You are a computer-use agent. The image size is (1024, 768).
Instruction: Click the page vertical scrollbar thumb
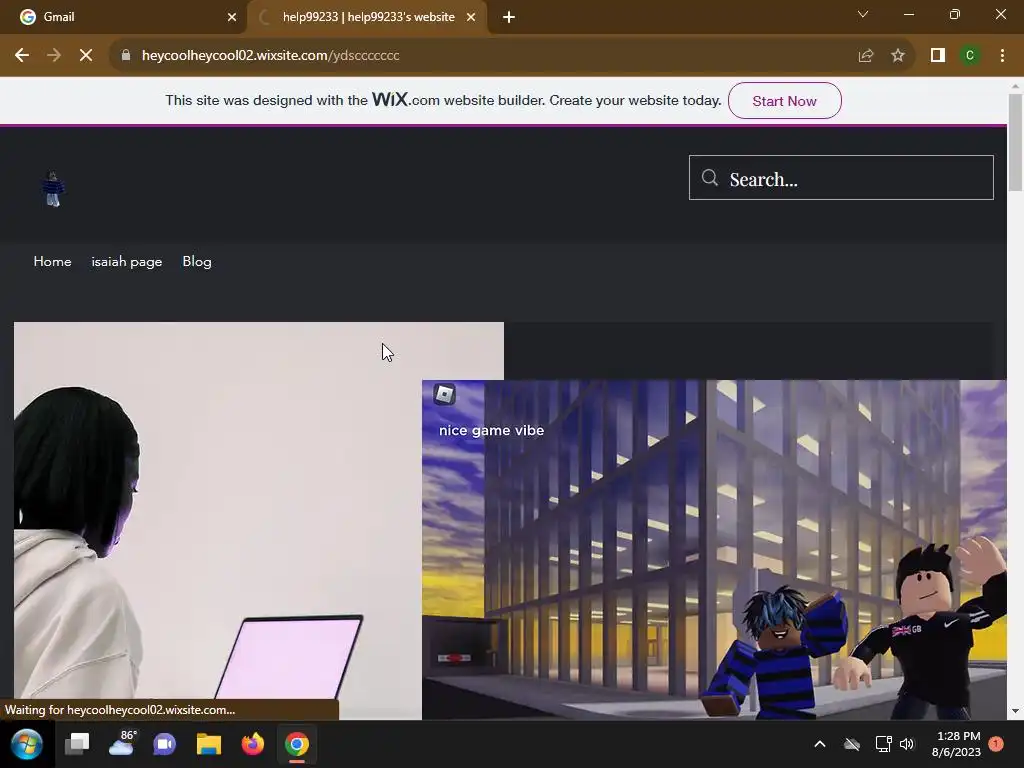1015,142
